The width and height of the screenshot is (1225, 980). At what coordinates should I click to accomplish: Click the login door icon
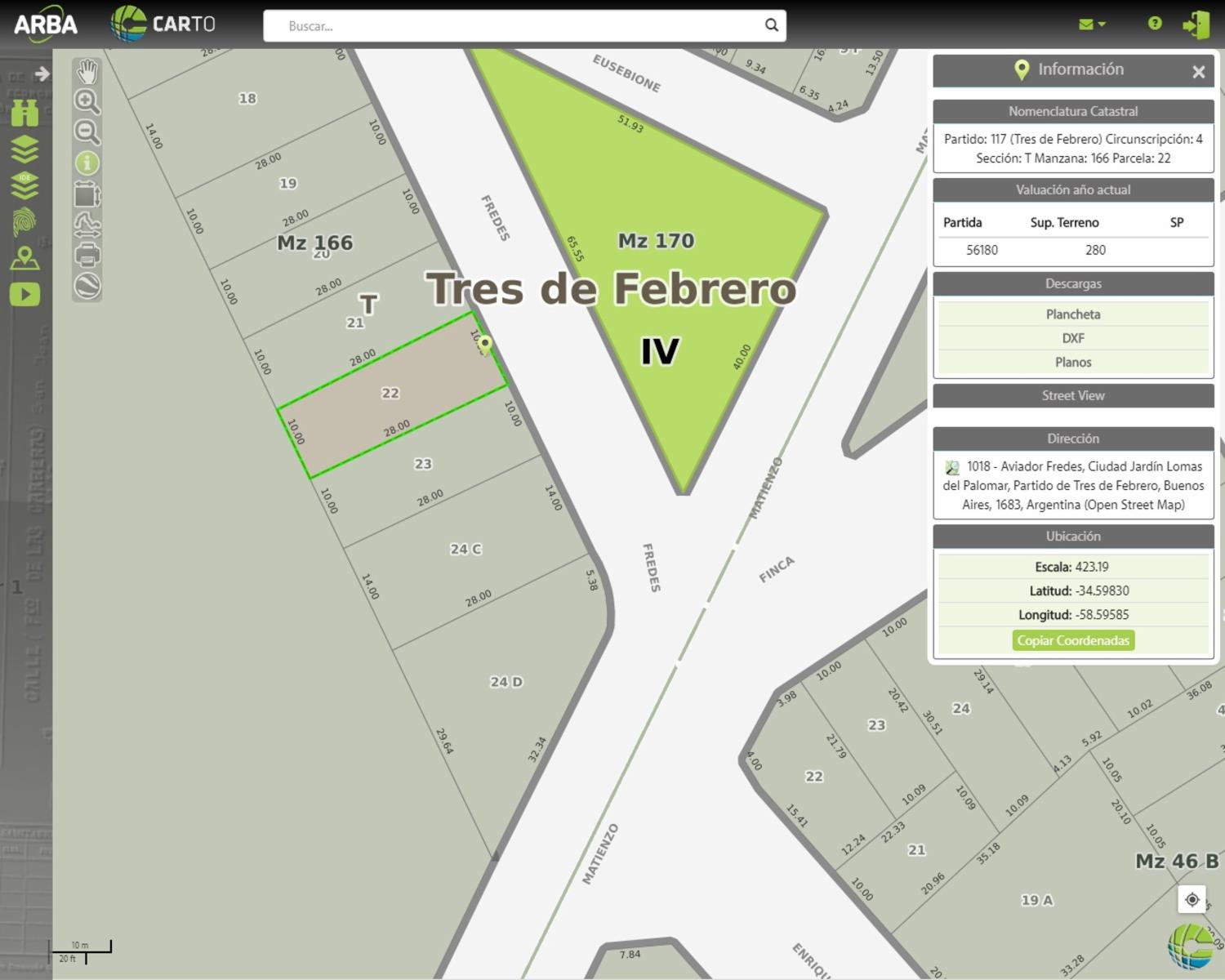tap(1196, 24)
